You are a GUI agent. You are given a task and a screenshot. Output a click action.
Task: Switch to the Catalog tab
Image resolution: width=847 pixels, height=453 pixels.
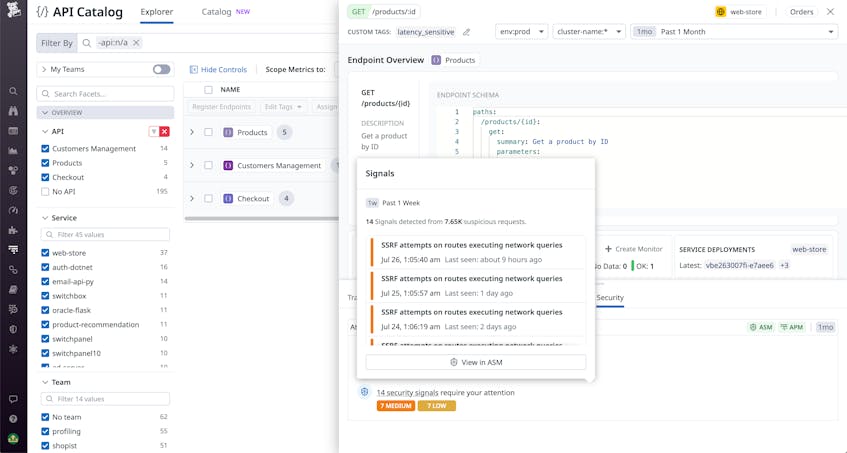point(216,12)
